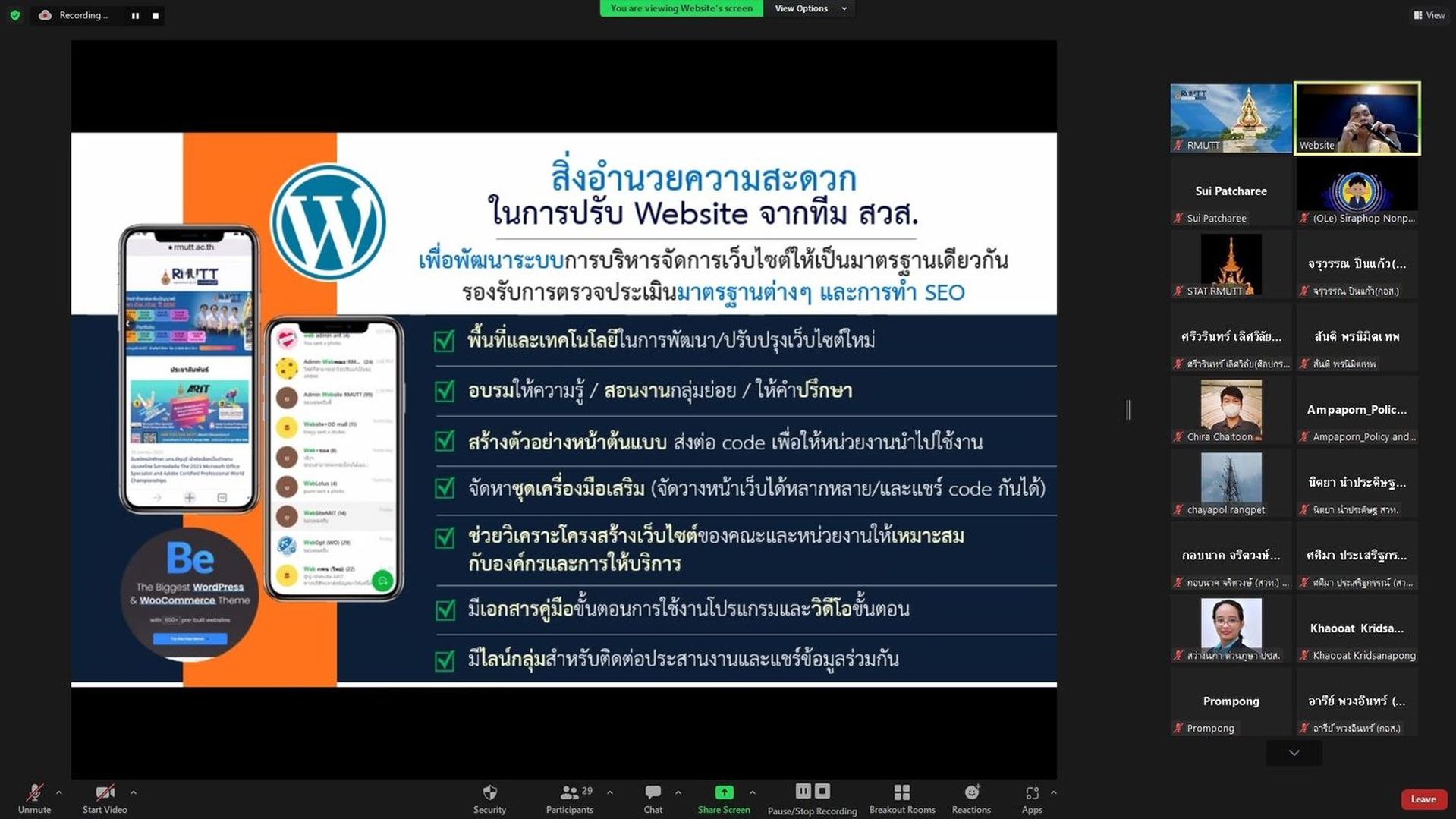Stop recording using the top-left stop button

[x=156, y=15]
